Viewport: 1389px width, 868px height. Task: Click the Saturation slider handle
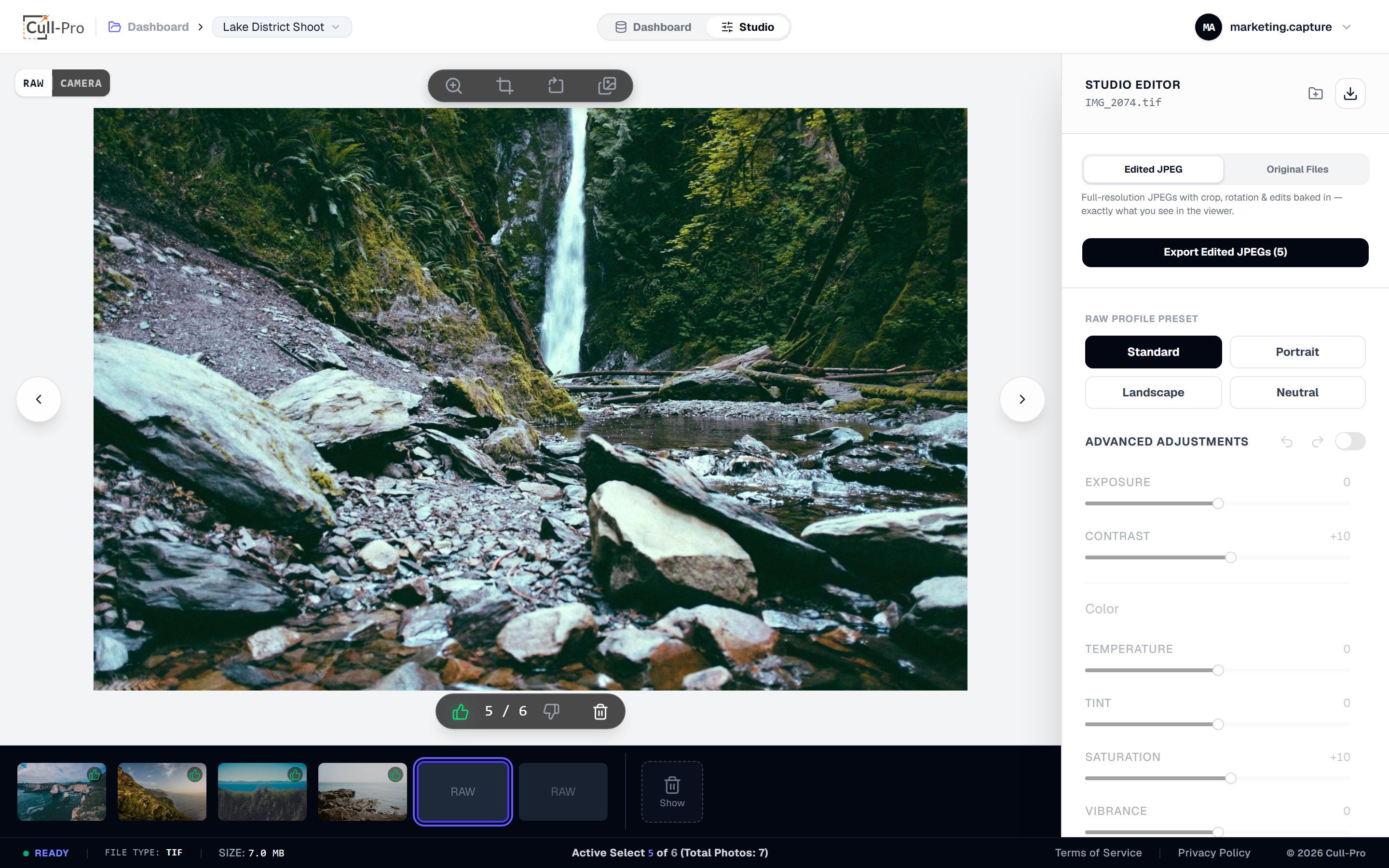coord(1231,778)
